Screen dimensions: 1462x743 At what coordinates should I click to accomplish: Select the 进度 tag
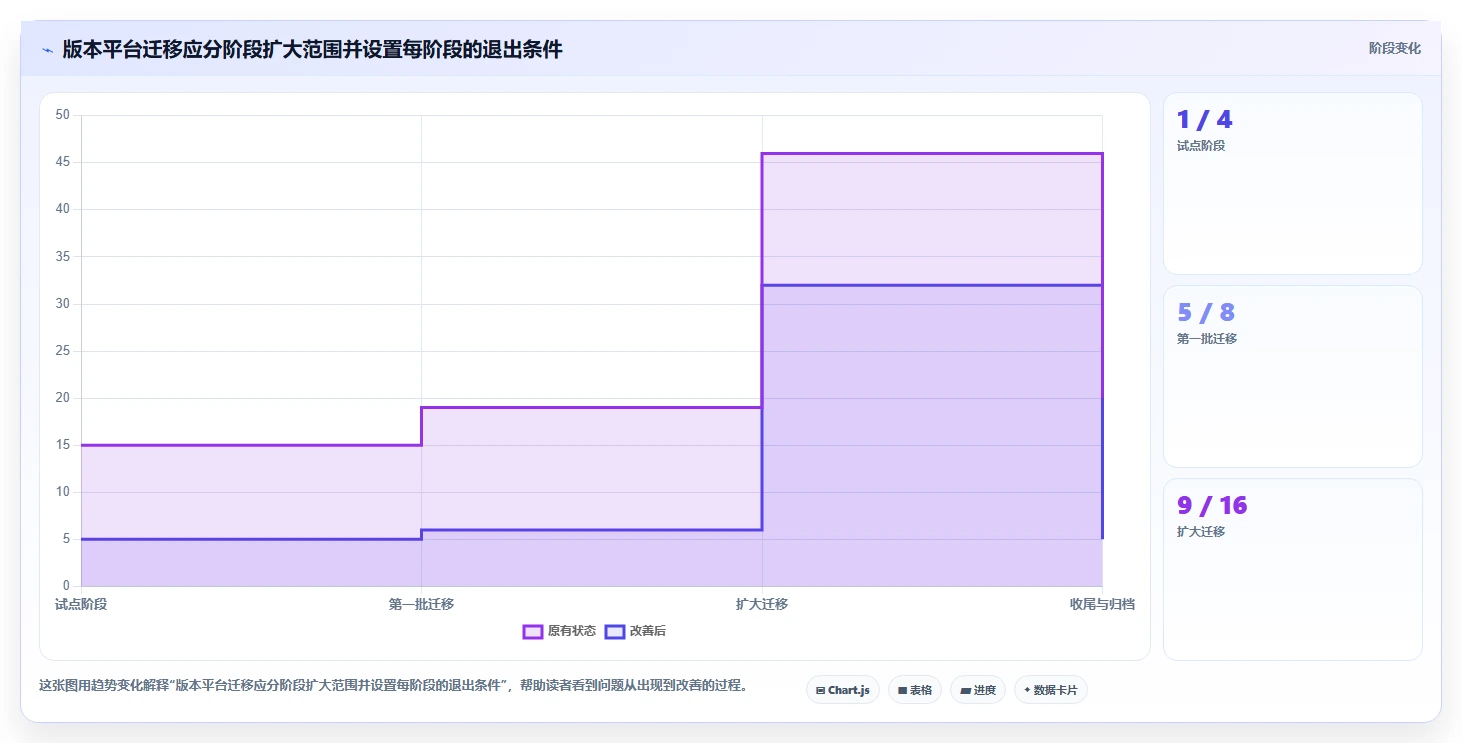click(x=978, y=690)
